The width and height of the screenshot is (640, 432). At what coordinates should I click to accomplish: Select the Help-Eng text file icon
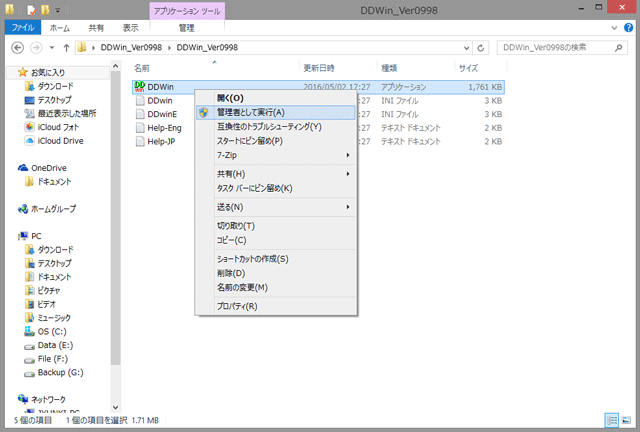[140, 128]
